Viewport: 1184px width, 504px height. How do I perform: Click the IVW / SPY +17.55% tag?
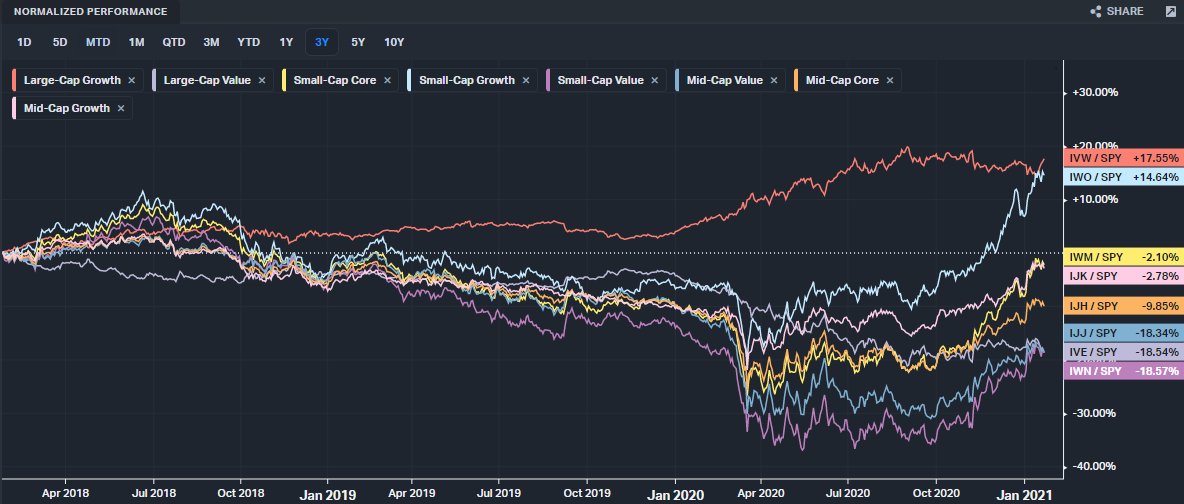click(1124, 158)
